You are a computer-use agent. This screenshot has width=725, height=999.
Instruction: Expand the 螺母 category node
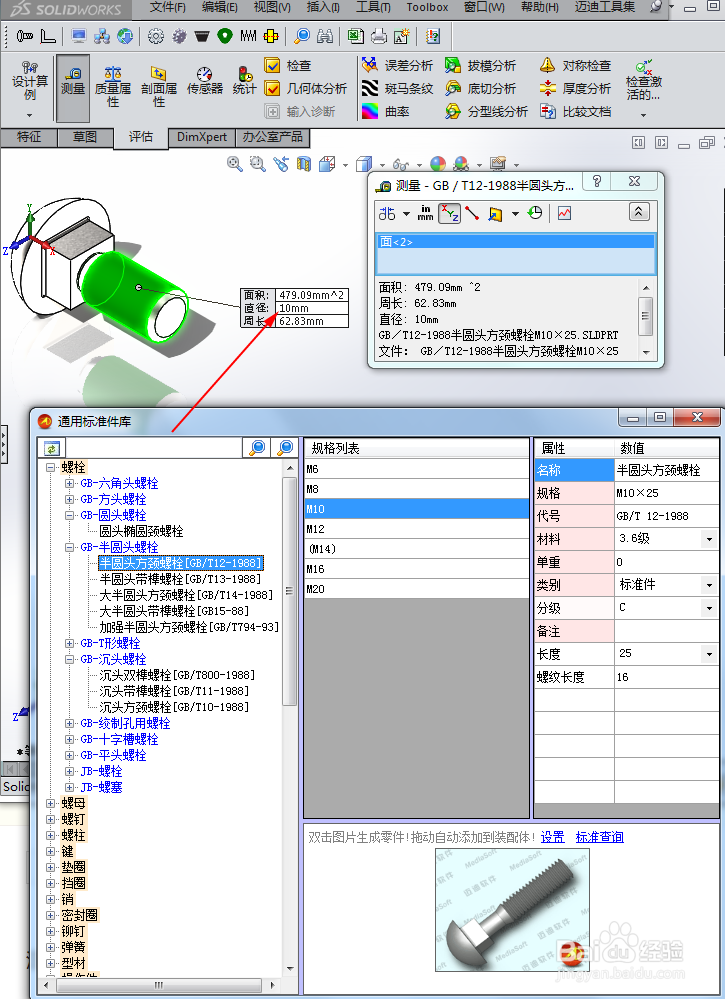(x=51, y=803)
